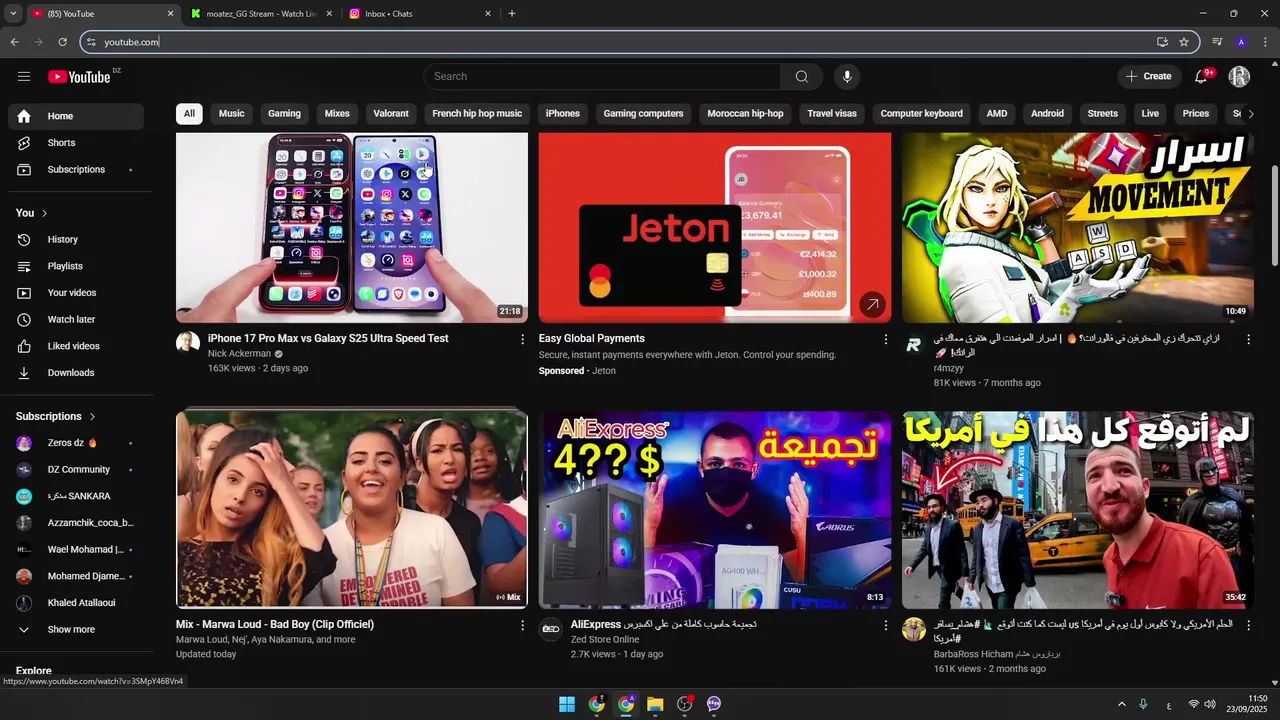Select the French hip hop music chip
1280x720 pixels.
477,114
